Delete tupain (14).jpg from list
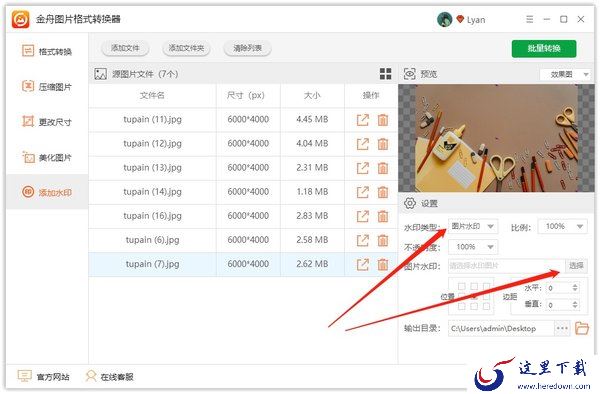 (x=383, y=192)
